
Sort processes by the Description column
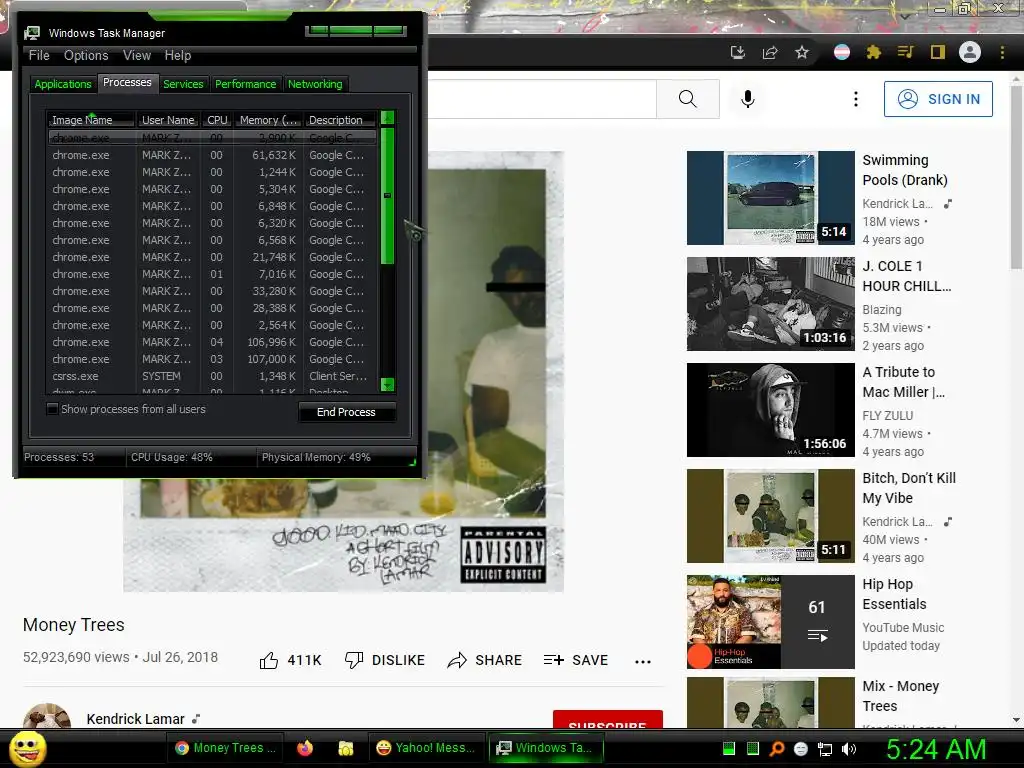point(340,120)
